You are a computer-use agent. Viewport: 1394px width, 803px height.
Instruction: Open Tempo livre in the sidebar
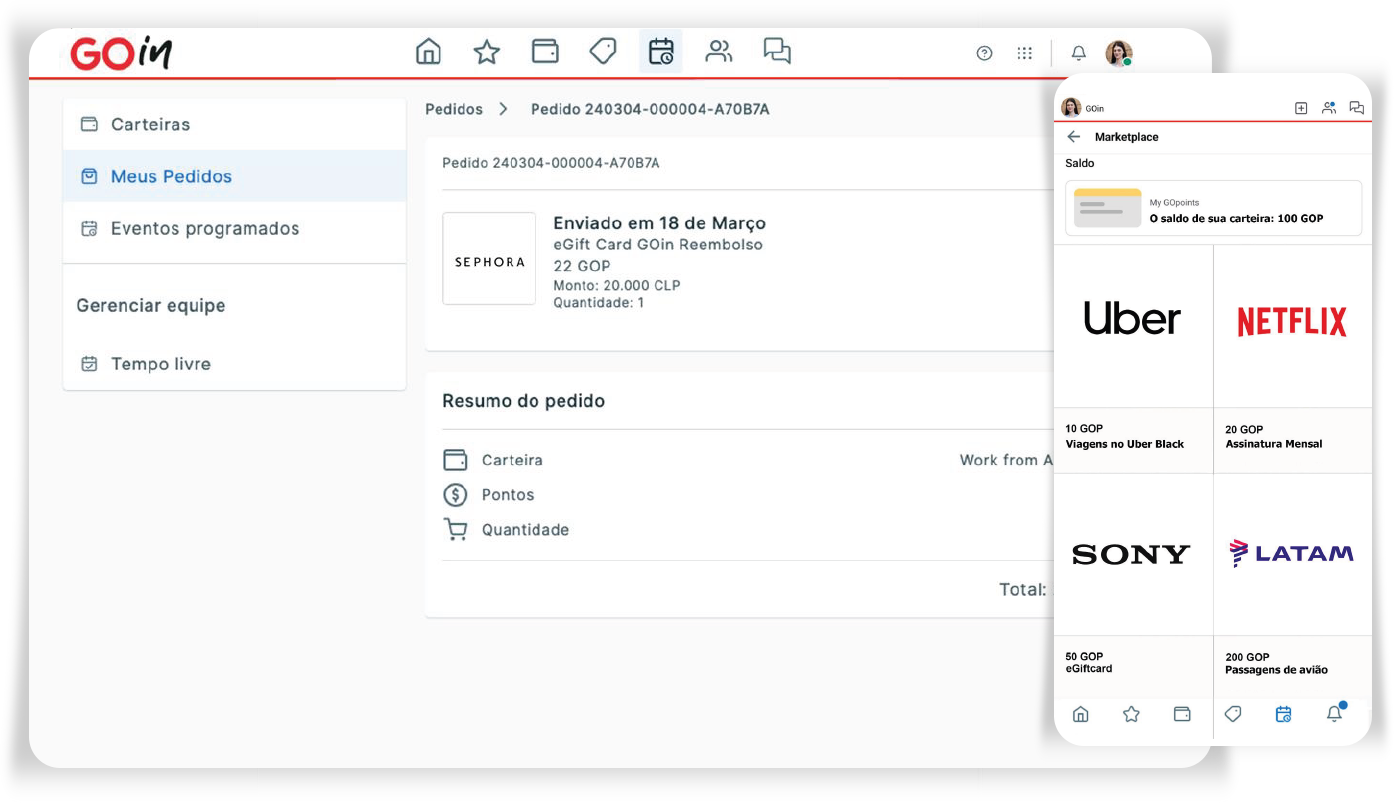(234, 364)
